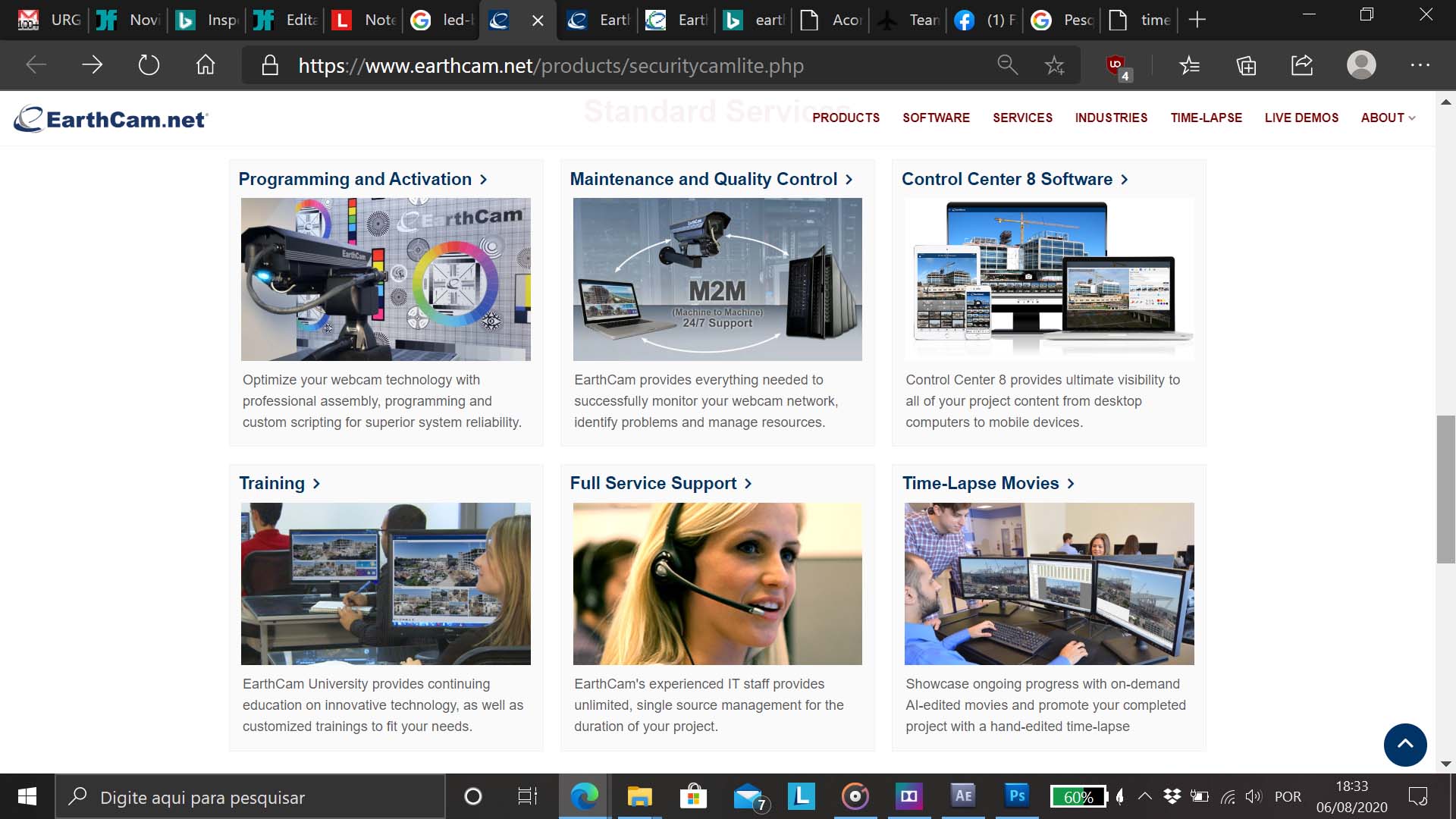1456x819 pixels.
Task: Click the scroll-to-top round arrow button
Action: (1405, 745)
